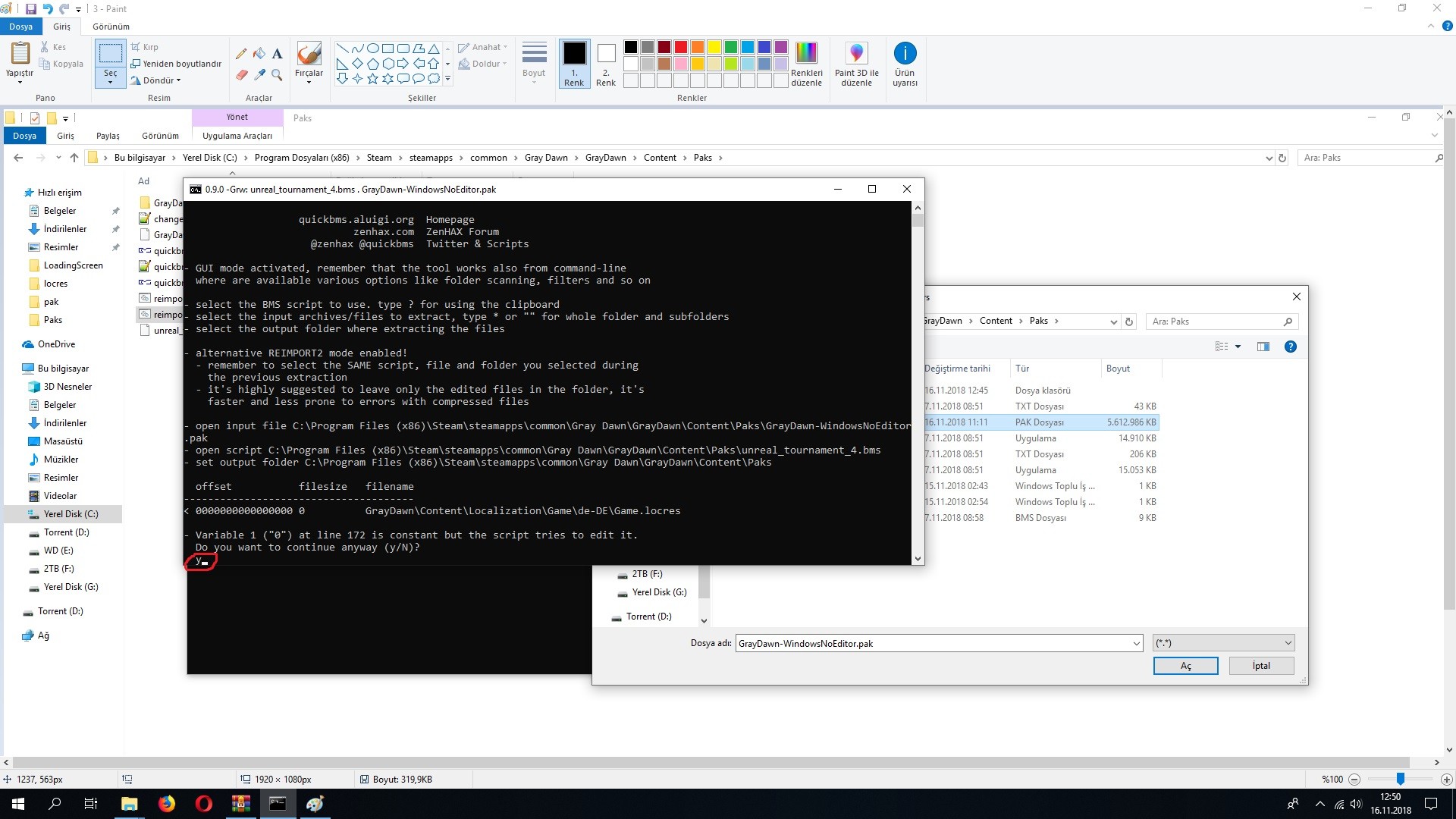Click Steam in the Explorer breadcrumb
Image resolution: width=1456 pixels, height=819 pixels.
pos(379,158)
